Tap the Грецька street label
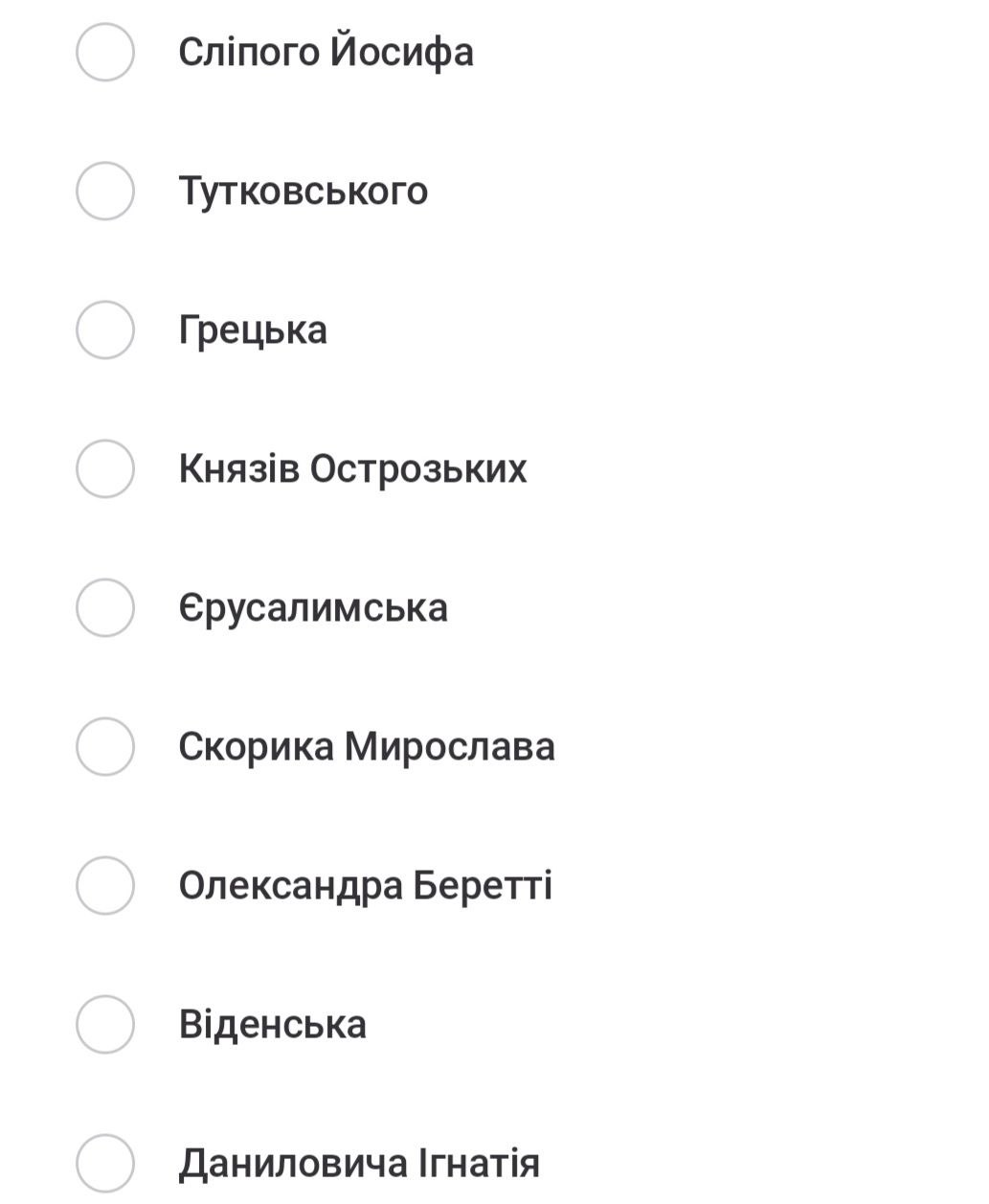989x1204 pixels. click(253, 330)
